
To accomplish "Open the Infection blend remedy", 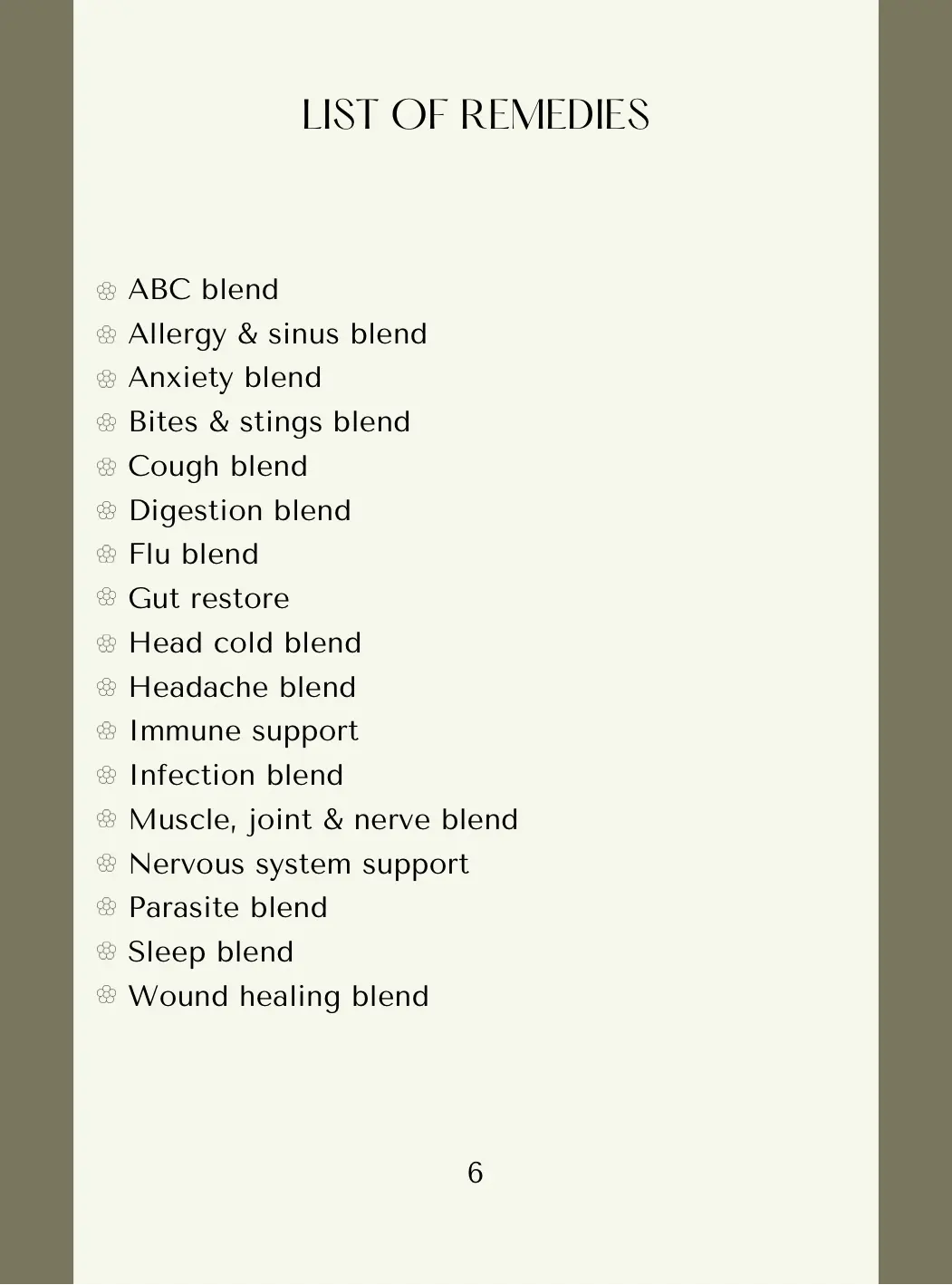I will tap(236, 776).
